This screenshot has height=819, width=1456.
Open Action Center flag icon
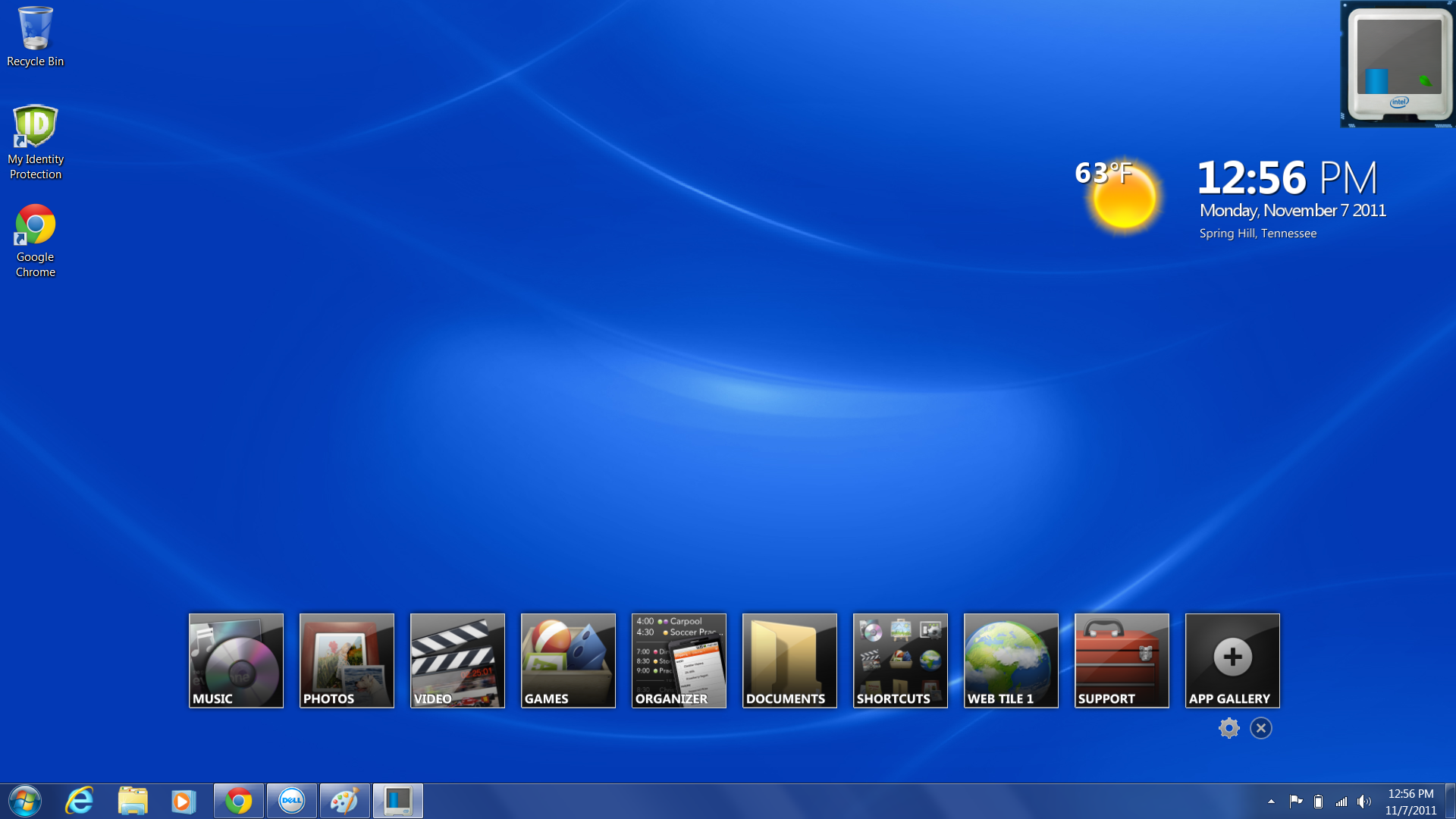pos(1296,802)
